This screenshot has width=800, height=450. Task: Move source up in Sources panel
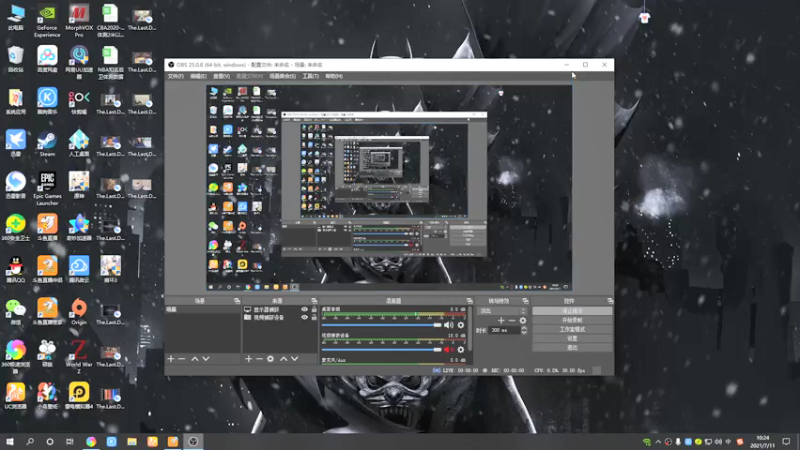click(x=283, y=359)
